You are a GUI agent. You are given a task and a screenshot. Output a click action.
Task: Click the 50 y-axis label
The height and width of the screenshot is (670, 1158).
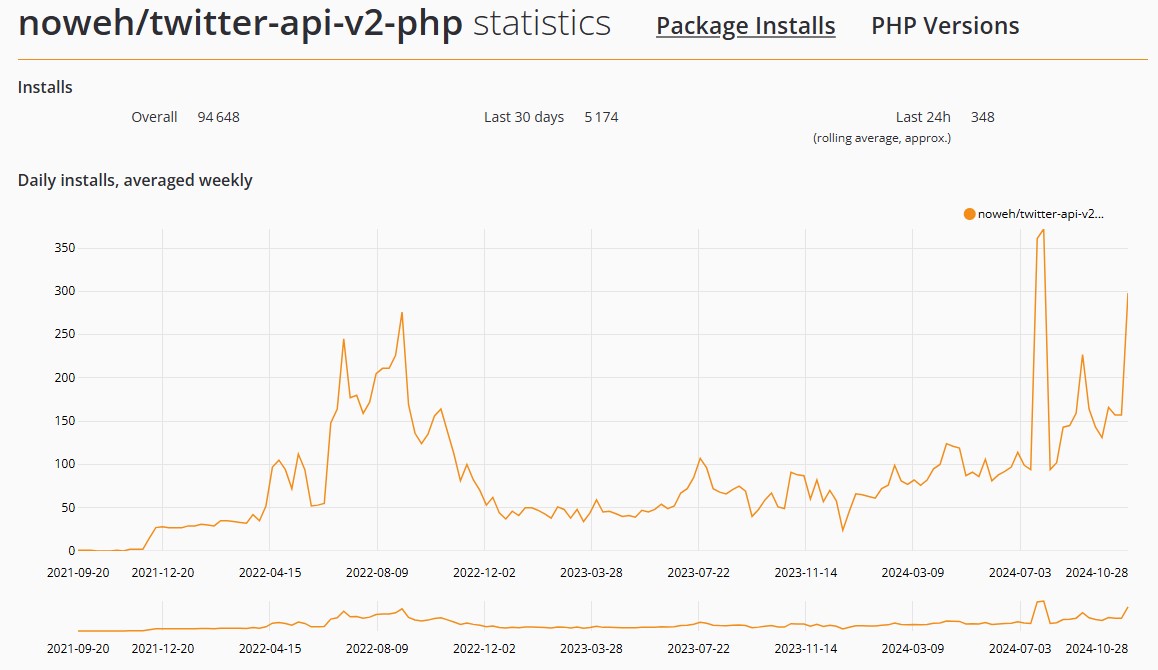point(68,507)
